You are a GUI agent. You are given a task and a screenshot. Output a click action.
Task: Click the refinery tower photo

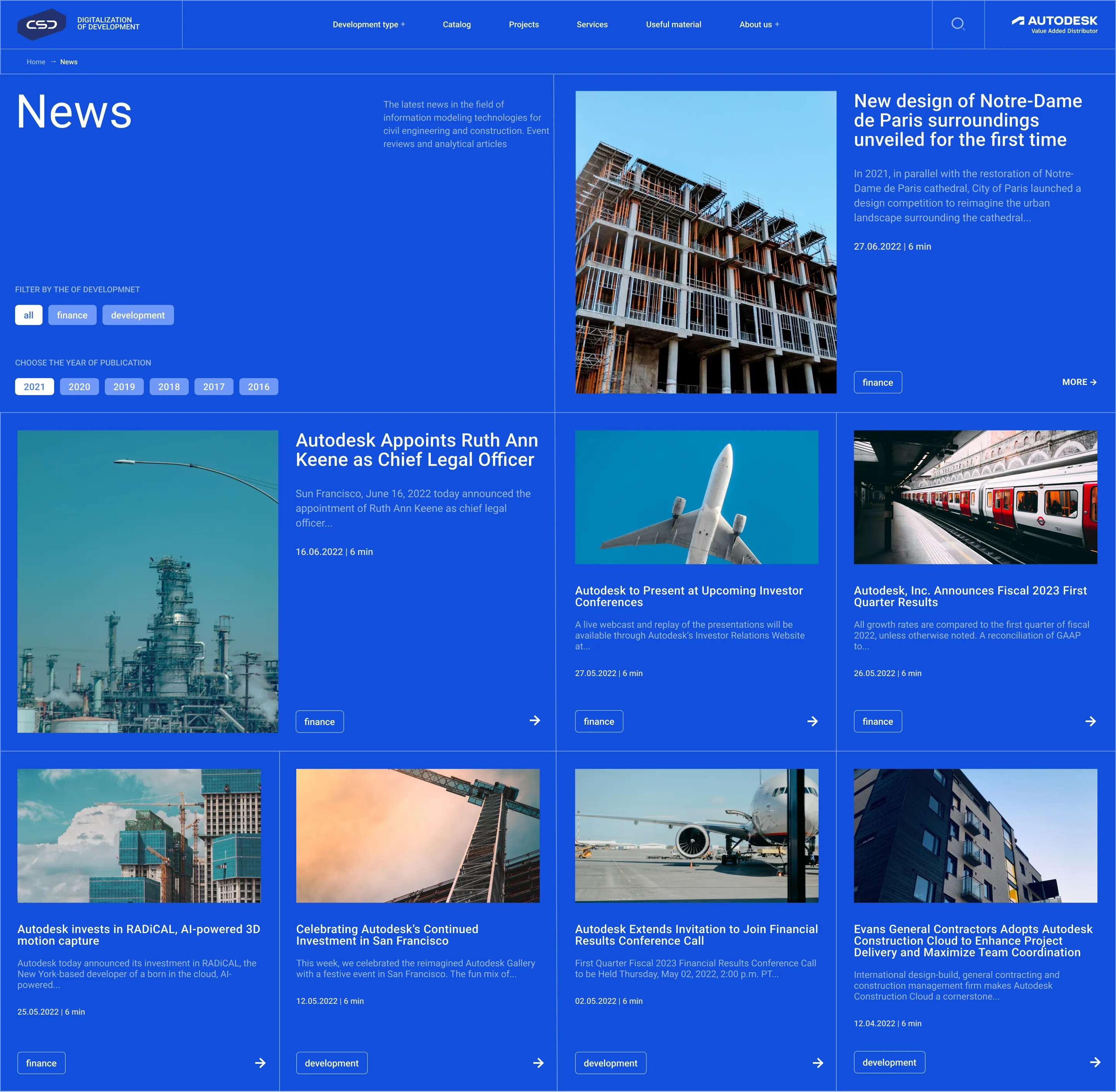(x=147, y=581)
